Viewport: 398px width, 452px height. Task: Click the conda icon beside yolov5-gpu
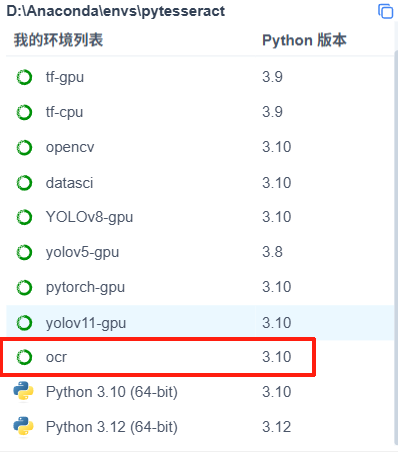[x=24, y=252]
